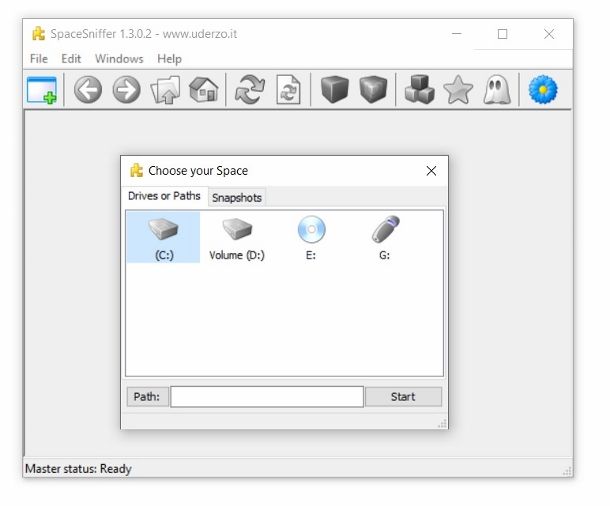Click the More Detail cube icon
Screen dimensions: 610x506
click(x=373, y=90)
